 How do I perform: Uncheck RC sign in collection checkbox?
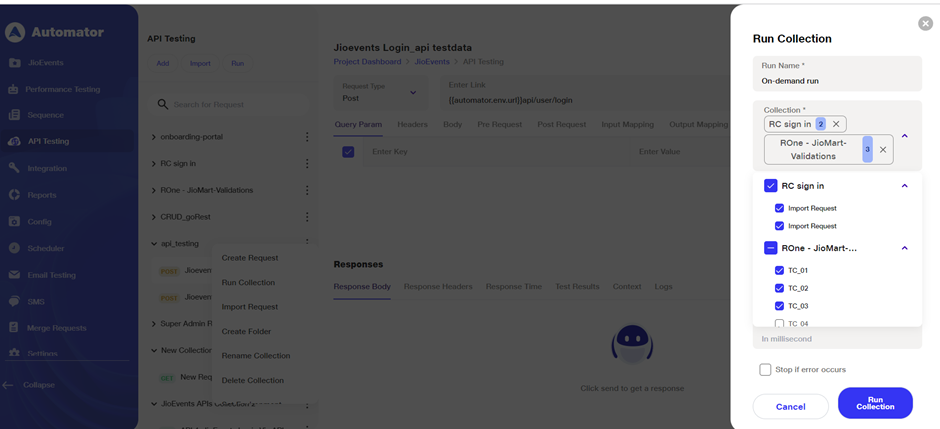771,186
